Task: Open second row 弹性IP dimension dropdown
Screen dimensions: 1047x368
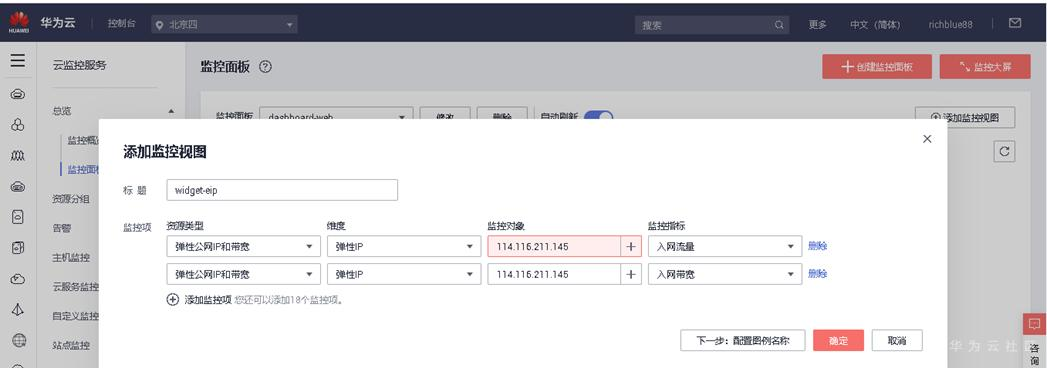Action: pyautogui.click(x=404, y=274)
